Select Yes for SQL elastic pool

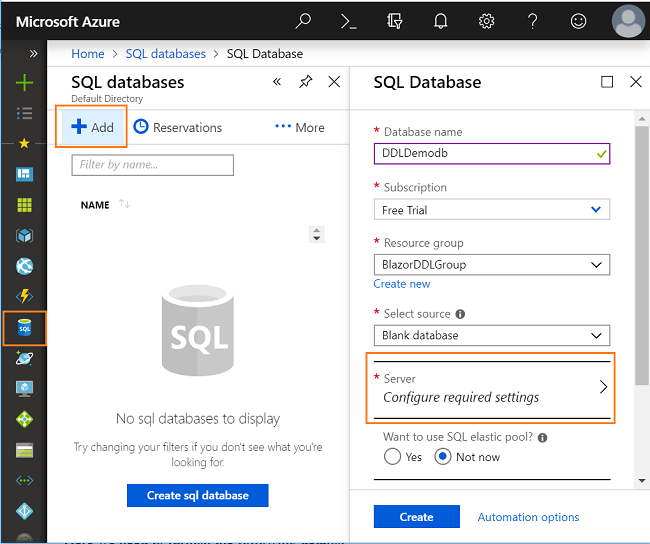392,457
